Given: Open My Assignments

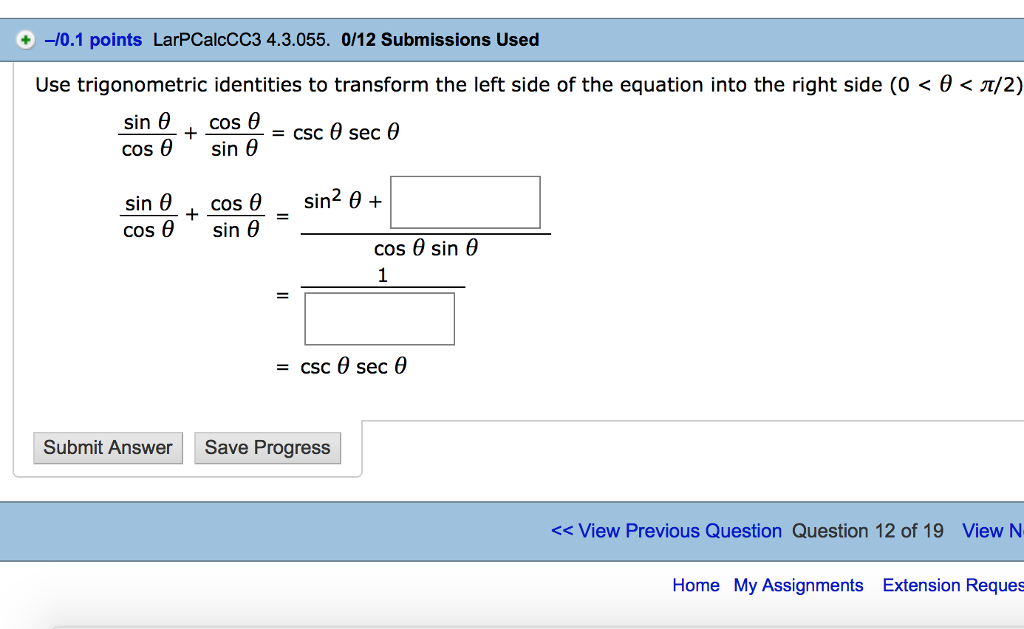Looking at the screenshot, I should (x=798, y=585).
